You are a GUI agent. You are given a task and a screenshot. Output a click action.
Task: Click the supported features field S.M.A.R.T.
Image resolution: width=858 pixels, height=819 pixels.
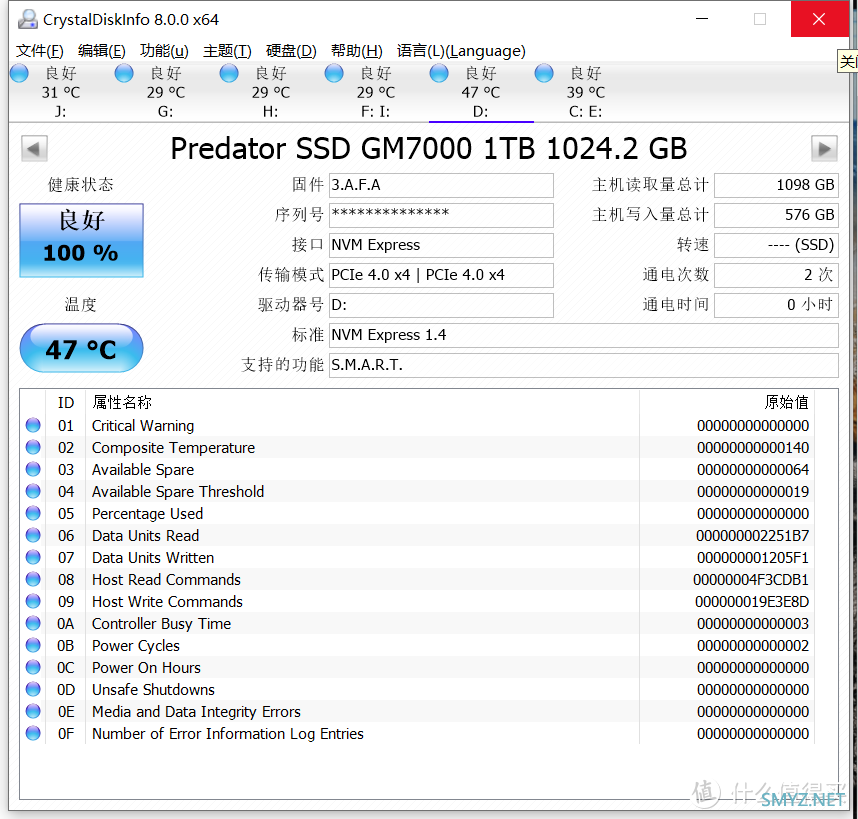click(x=583, y=365)
